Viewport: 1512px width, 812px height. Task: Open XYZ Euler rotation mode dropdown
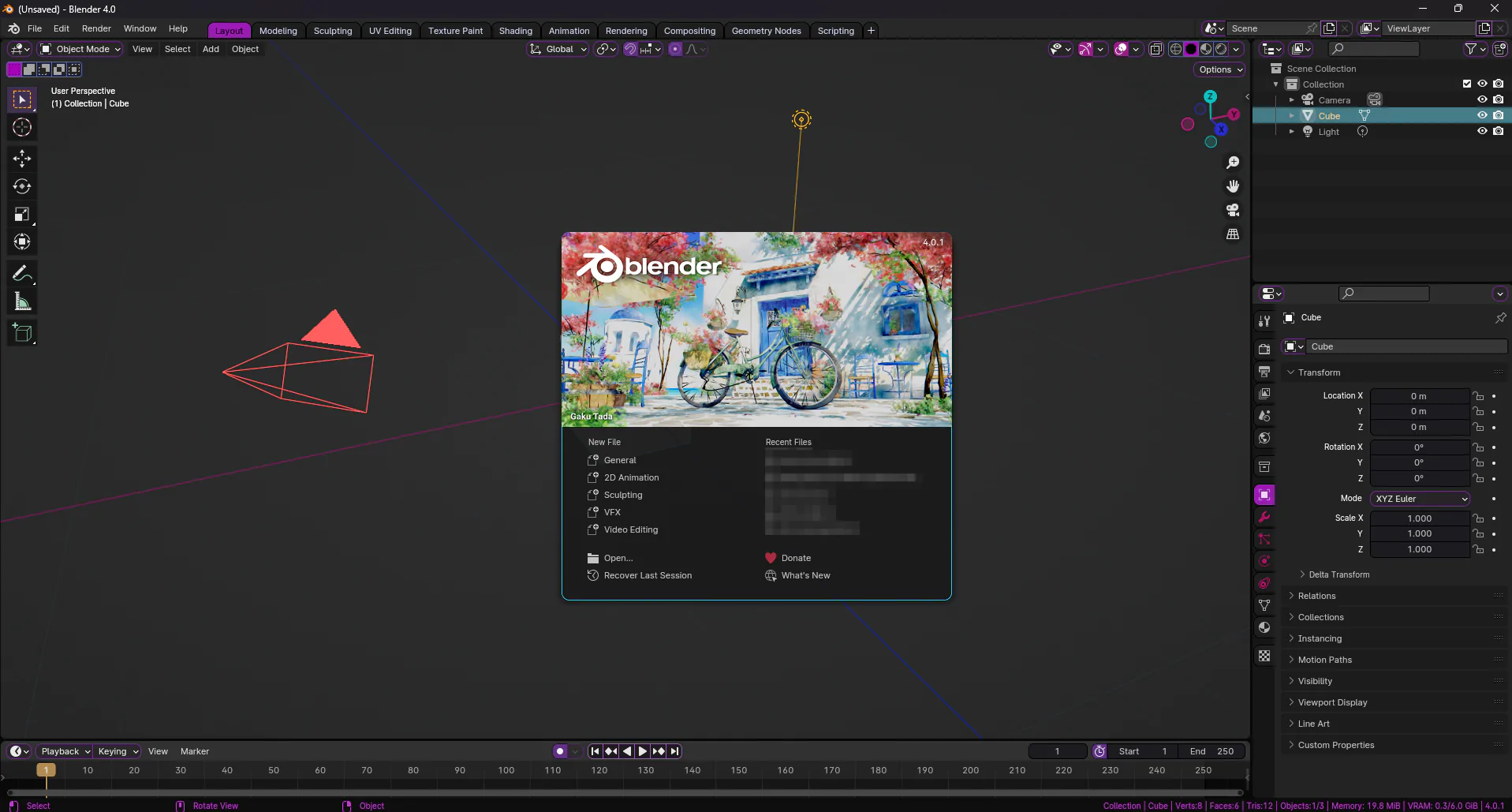click(x=1421, y=499)
